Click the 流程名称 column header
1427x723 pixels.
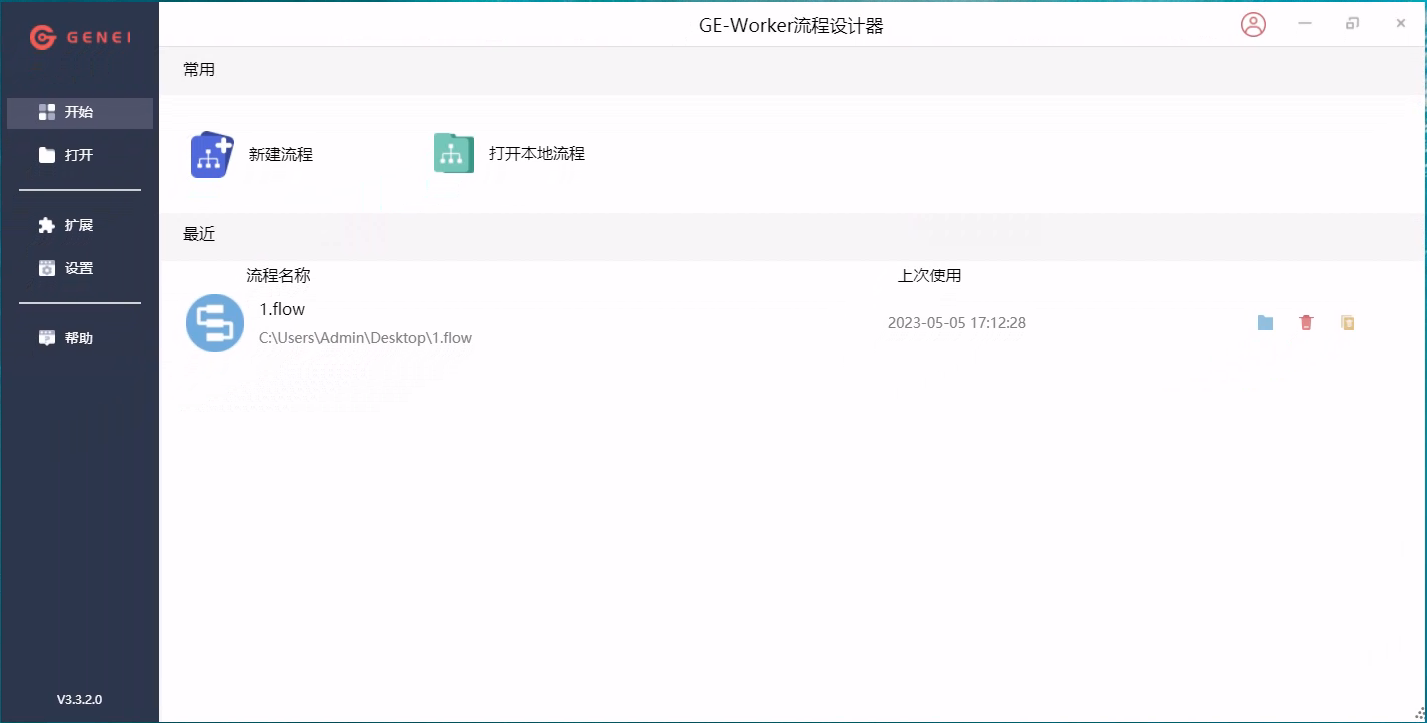[278, 276]
